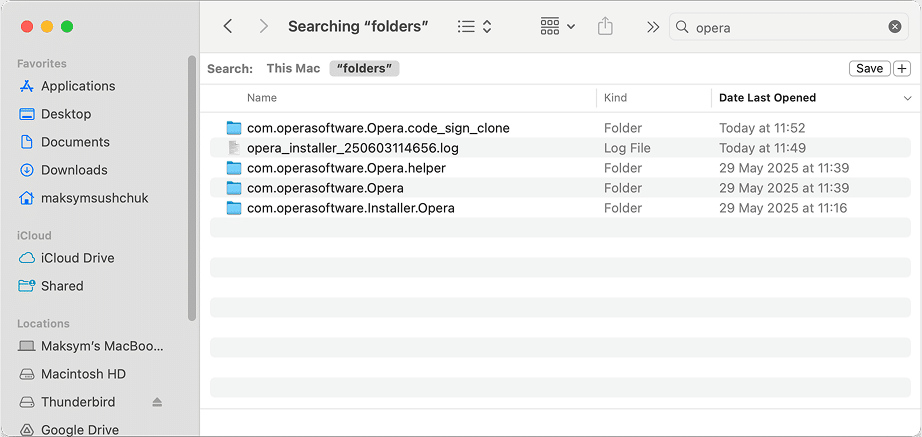Open Desktop from Favorites
The image size is (922, 437).
66,114
